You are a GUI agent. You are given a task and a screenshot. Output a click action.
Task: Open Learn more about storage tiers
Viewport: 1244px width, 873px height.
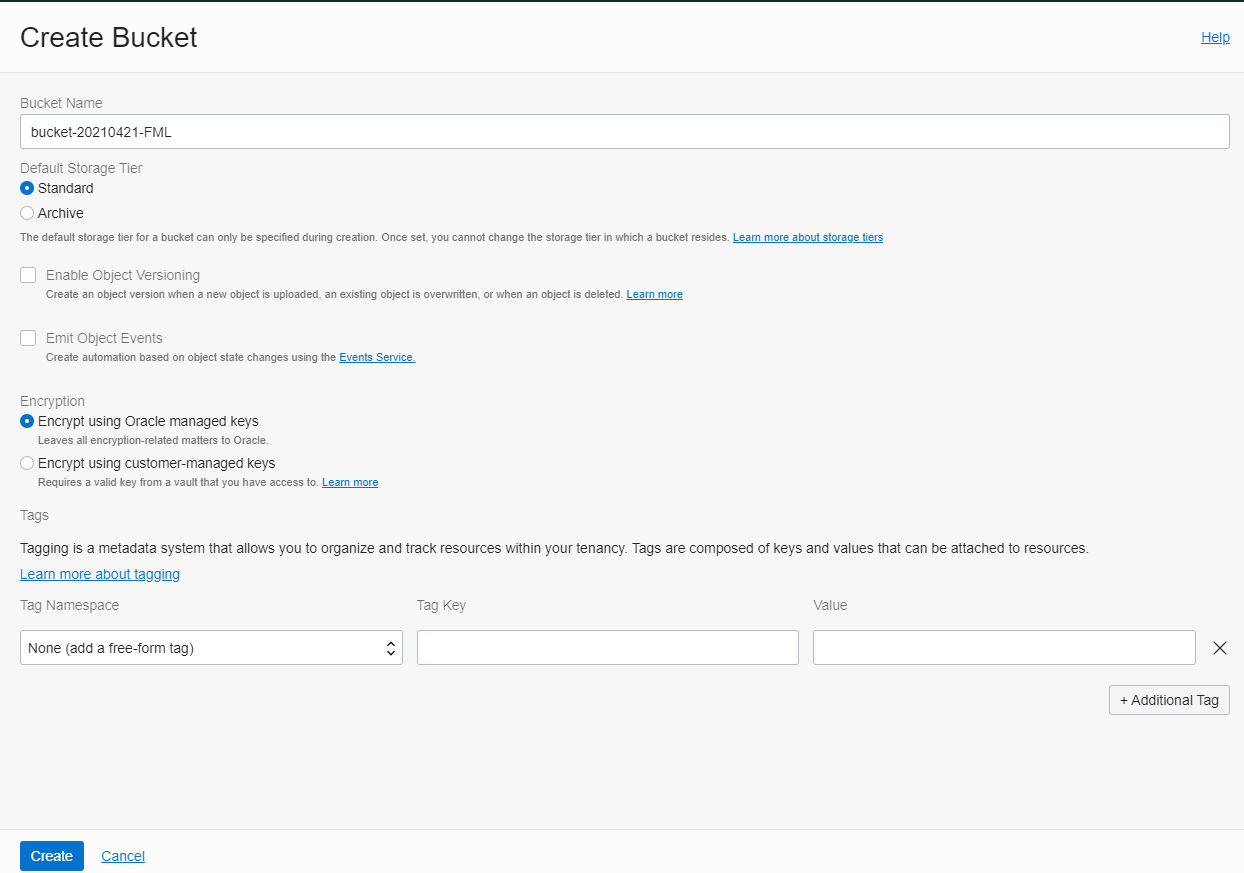[807, 237]
